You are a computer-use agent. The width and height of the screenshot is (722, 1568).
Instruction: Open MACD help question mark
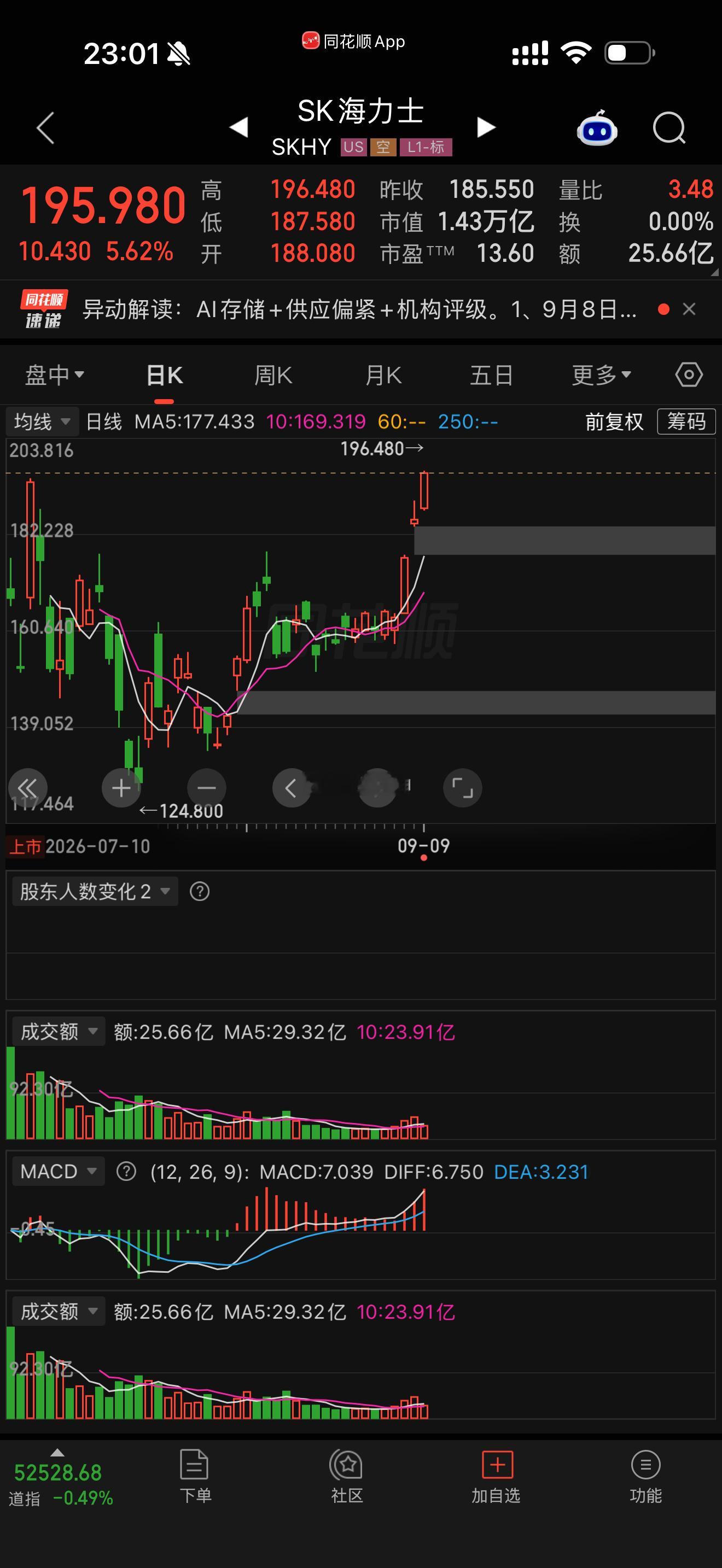[126, 1172]
